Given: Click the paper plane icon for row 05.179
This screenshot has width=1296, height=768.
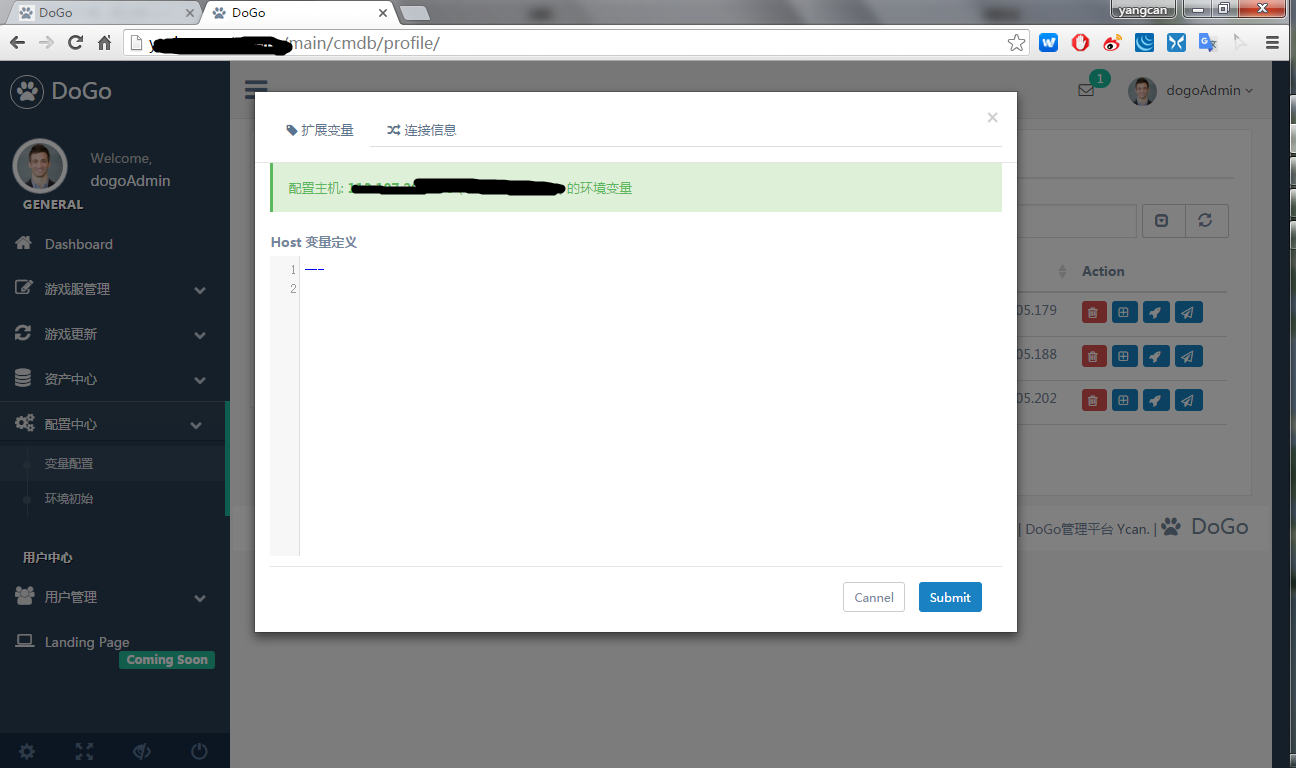Looking at the screenshot, I should 1188,312.
